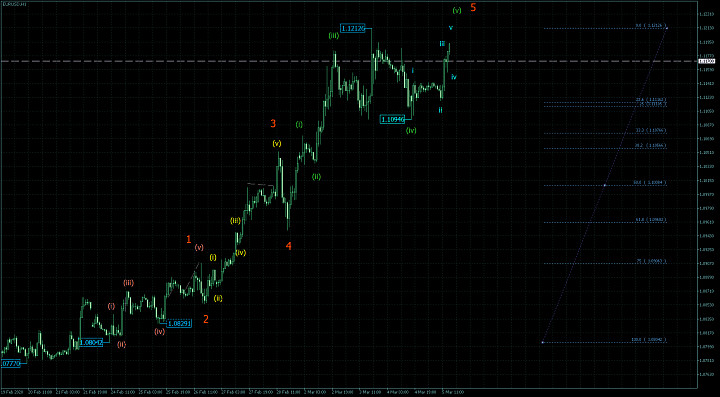
Task: Click the green (iv) wave label
Action: point(411,130)
